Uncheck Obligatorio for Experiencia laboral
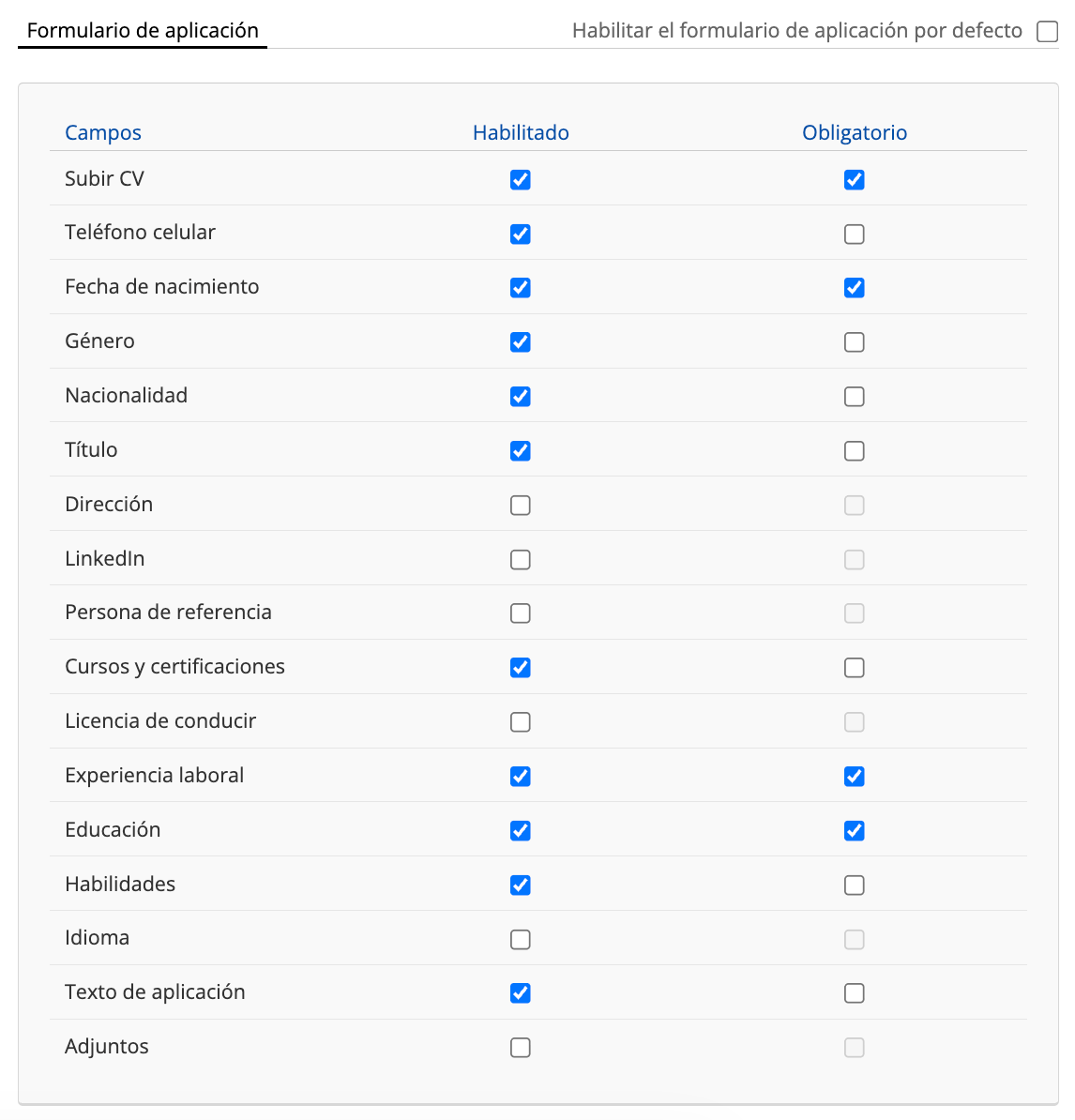Screen dimensions: 1075x1120 [x=854, y=777]
